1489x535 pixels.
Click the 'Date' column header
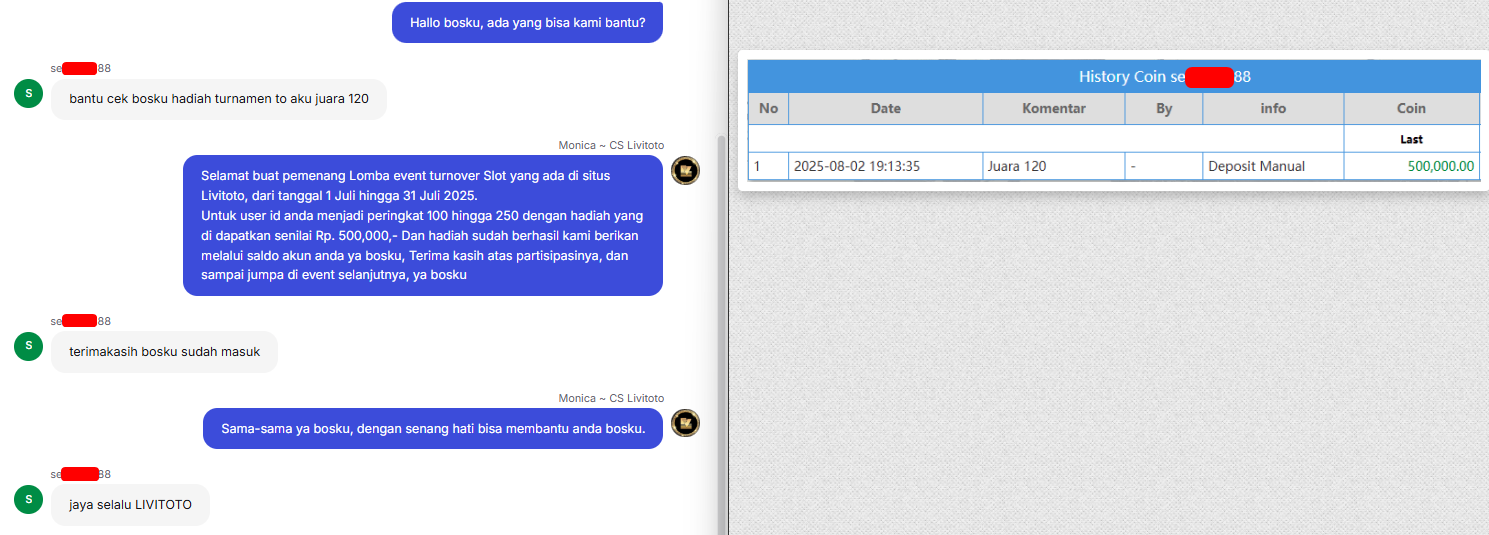885,109
